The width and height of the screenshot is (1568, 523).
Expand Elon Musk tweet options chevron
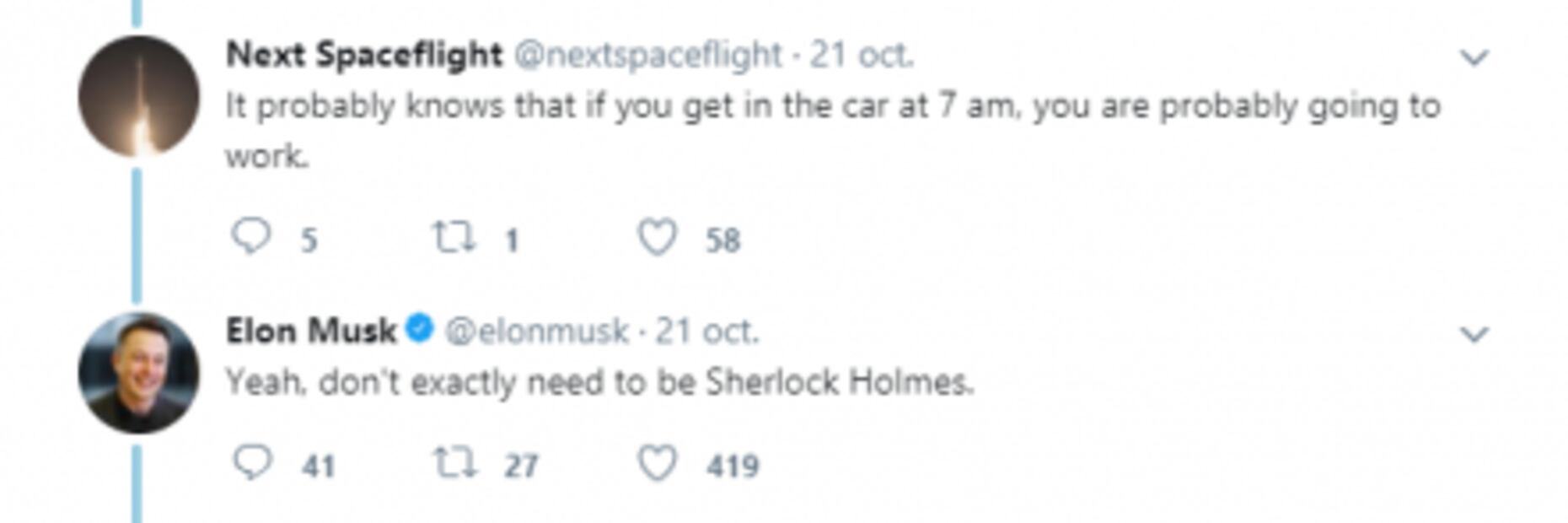pyautogui.click(x=1474, y=334)
